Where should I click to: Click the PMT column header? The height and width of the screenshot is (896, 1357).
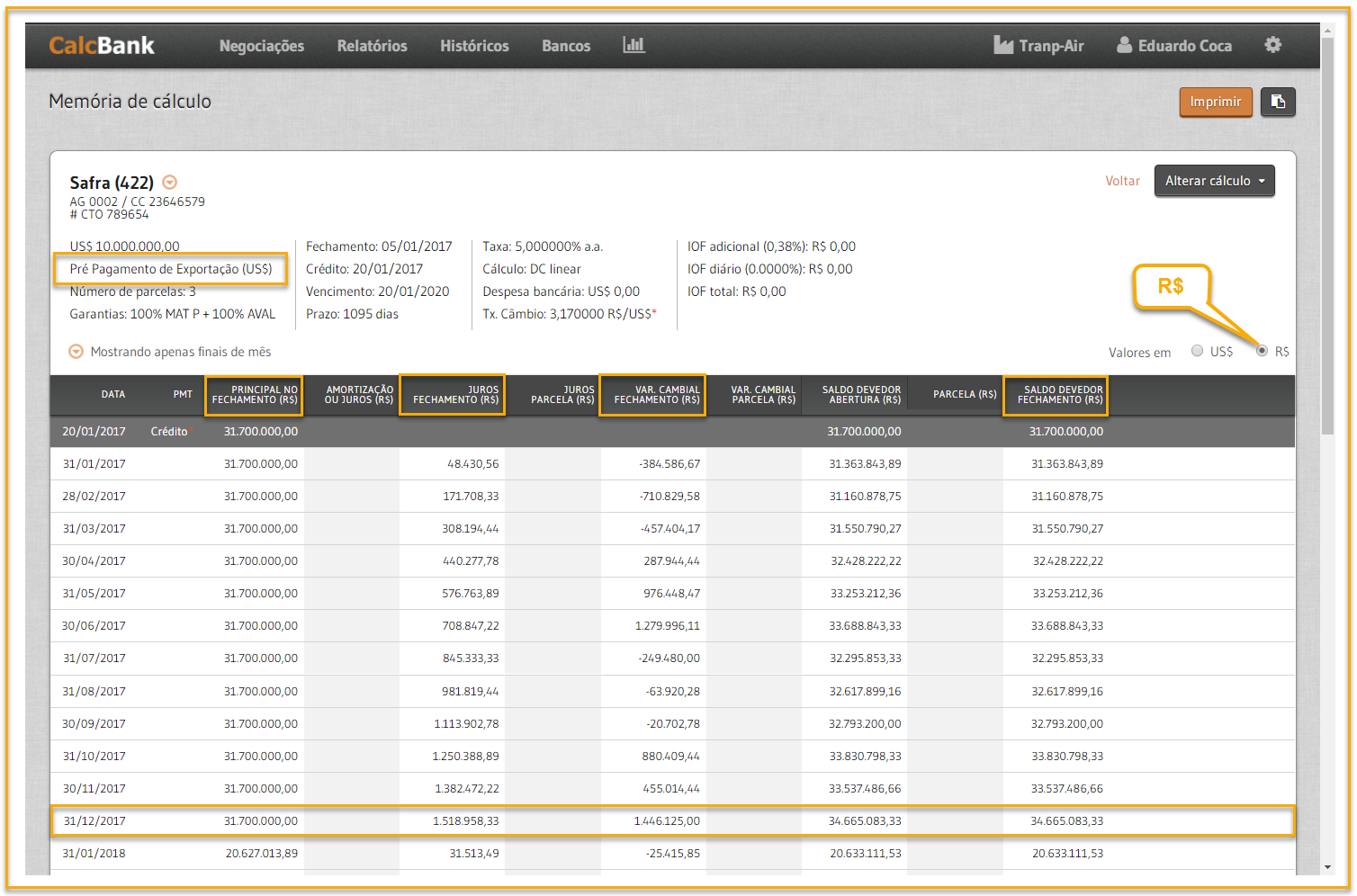[x=183, y=395]
